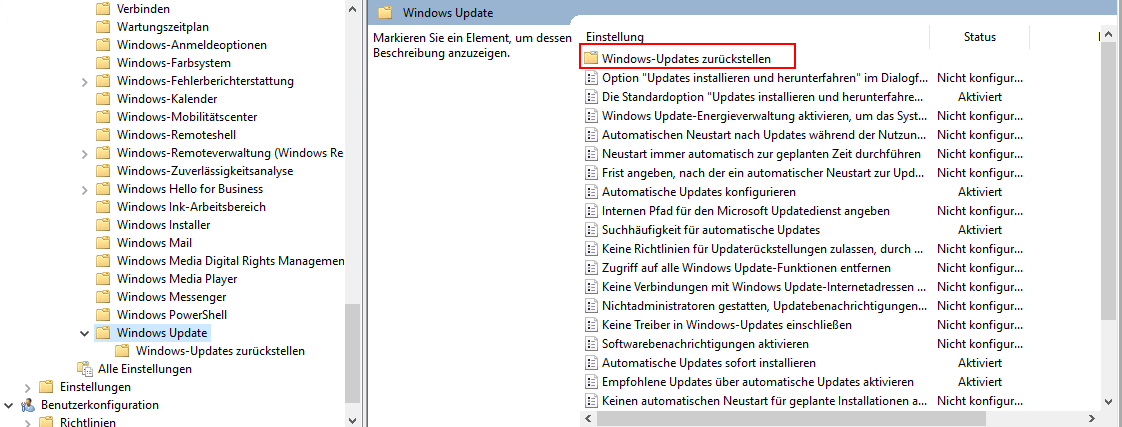1122x427 pixels.
Task: Click the Windows Media Player folder icon
Action: point(103,279)
